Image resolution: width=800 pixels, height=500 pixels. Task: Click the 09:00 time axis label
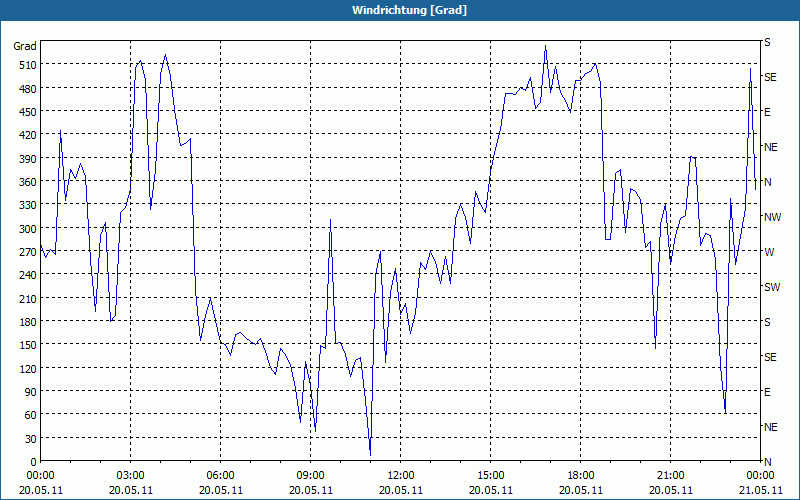pyautogui.click(x=310, y=476)
